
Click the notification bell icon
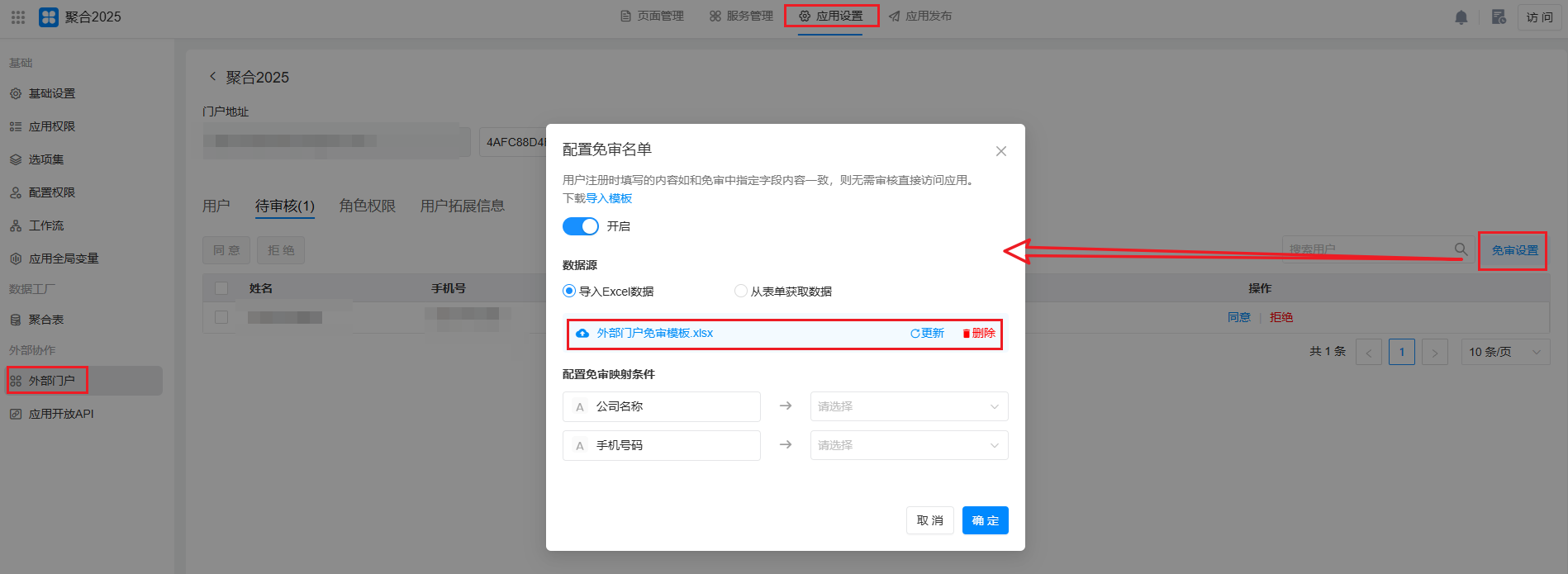(x=1461, y=17)
